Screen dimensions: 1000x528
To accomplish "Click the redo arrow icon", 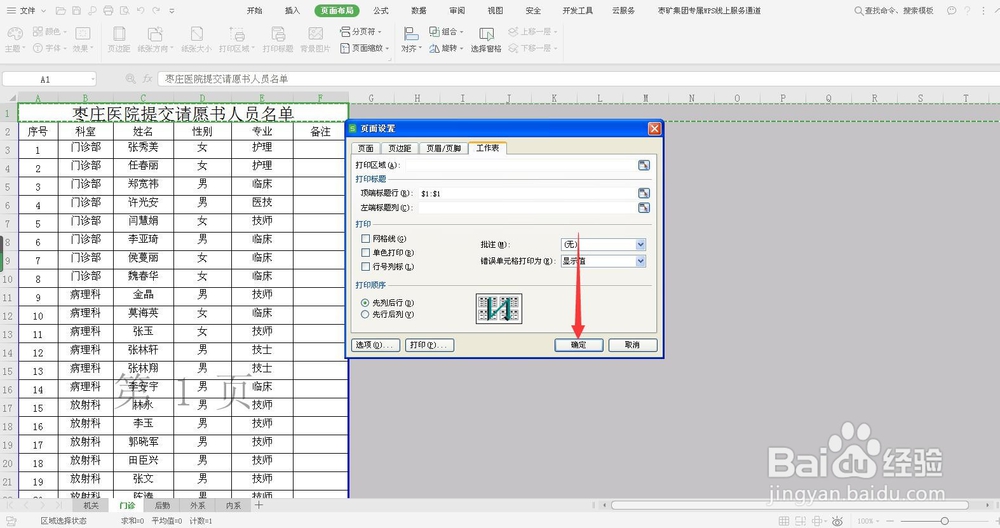I will coord(156,11).
